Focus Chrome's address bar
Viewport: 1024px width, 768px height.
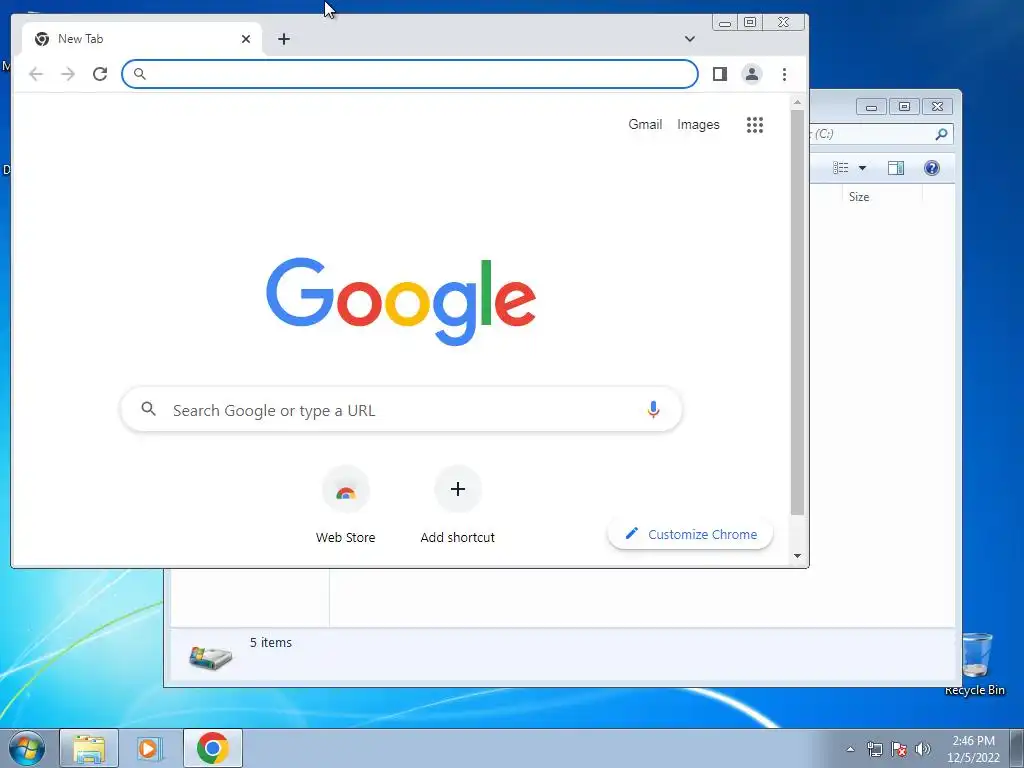click(409, 74)
